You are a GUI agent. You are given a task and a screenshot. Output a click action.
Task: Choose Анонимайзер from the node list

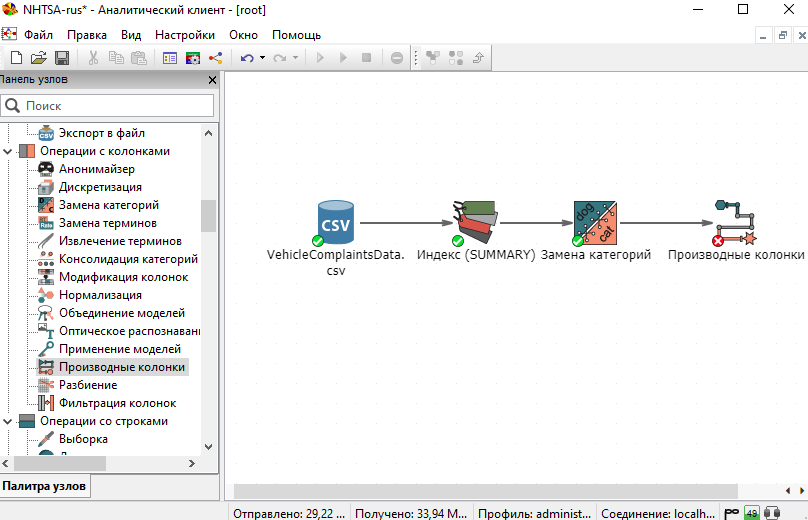(x=96, y=169)
